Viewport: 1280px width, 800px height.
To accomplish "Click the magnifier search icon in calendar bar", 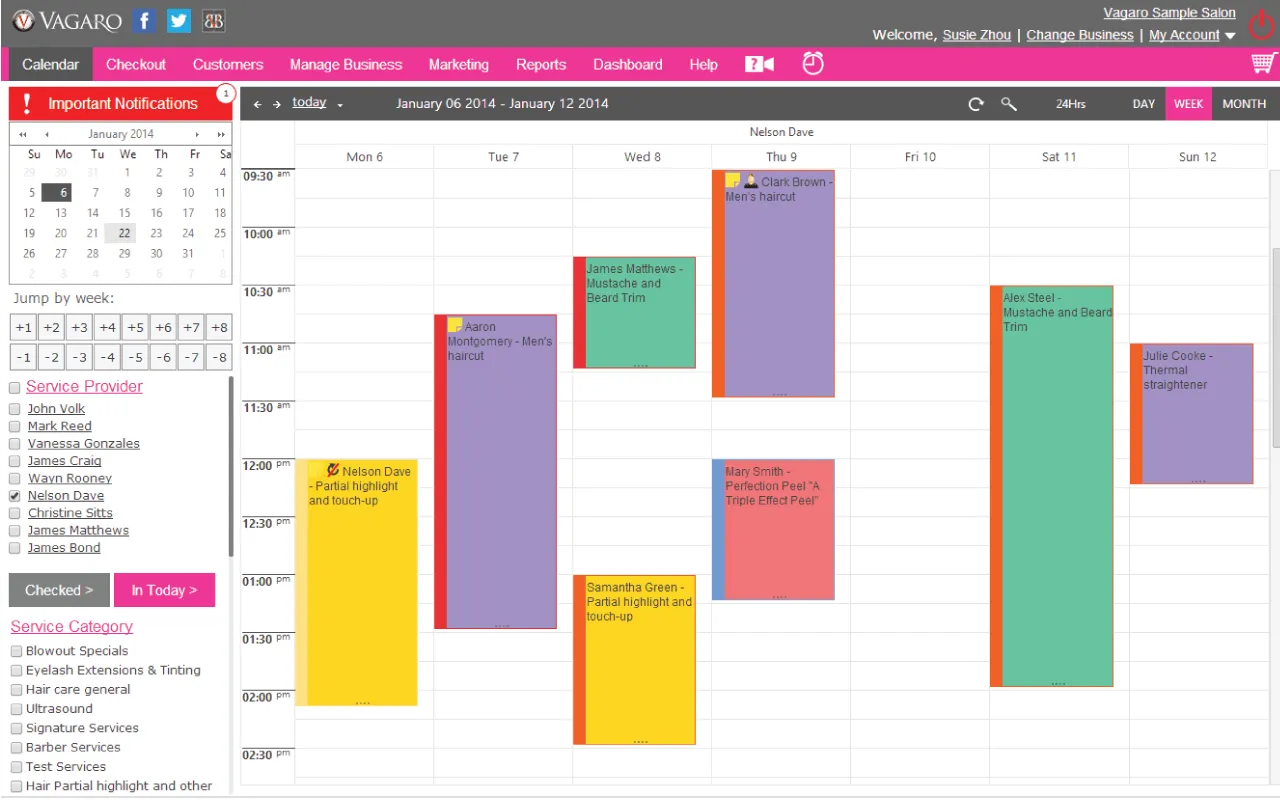I will click(1009, 104).
